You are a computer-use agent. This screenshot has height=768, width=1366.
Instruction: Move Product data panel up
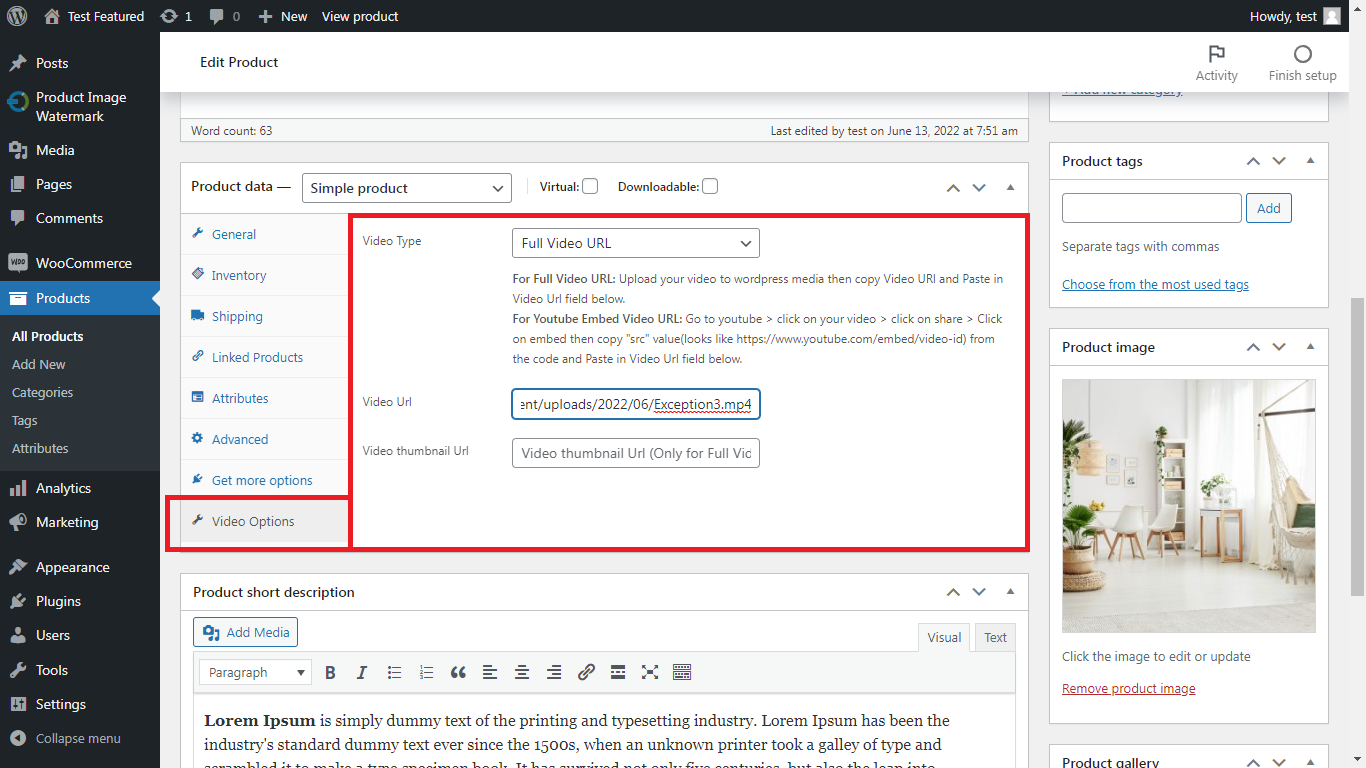click(953, 187)
